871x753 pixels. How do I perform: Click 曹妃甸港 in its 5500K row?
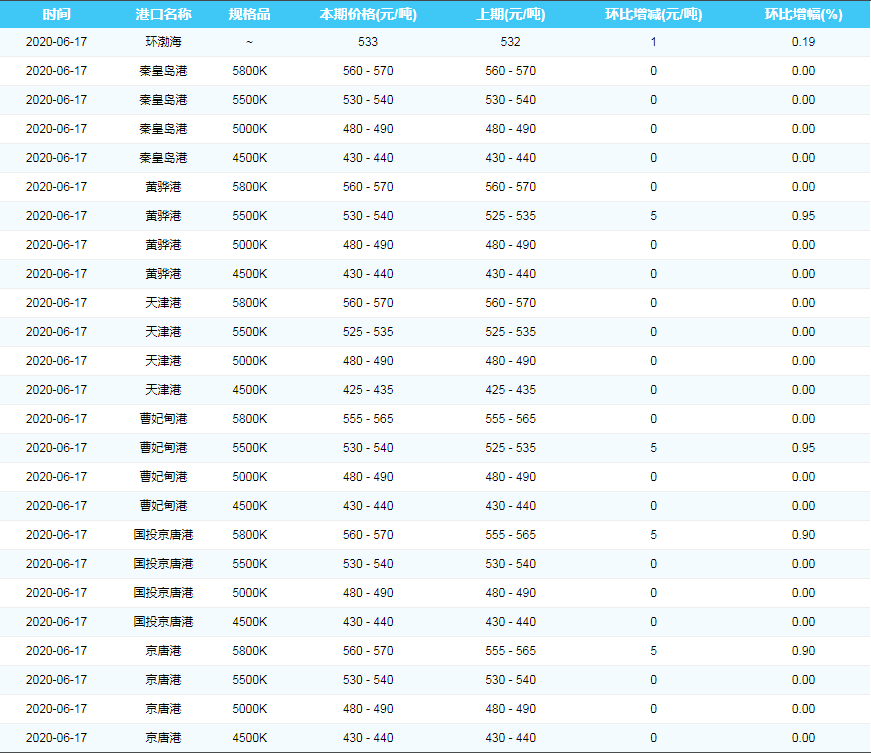[x=163, y=448]
